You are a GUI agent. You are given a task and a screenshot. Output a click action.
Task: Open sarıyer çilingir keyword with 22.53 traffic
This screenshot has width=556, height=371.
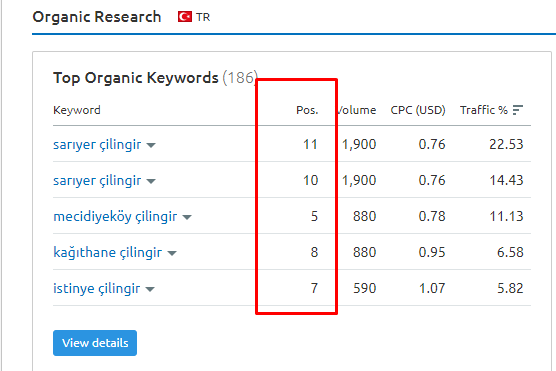[97, 144]
